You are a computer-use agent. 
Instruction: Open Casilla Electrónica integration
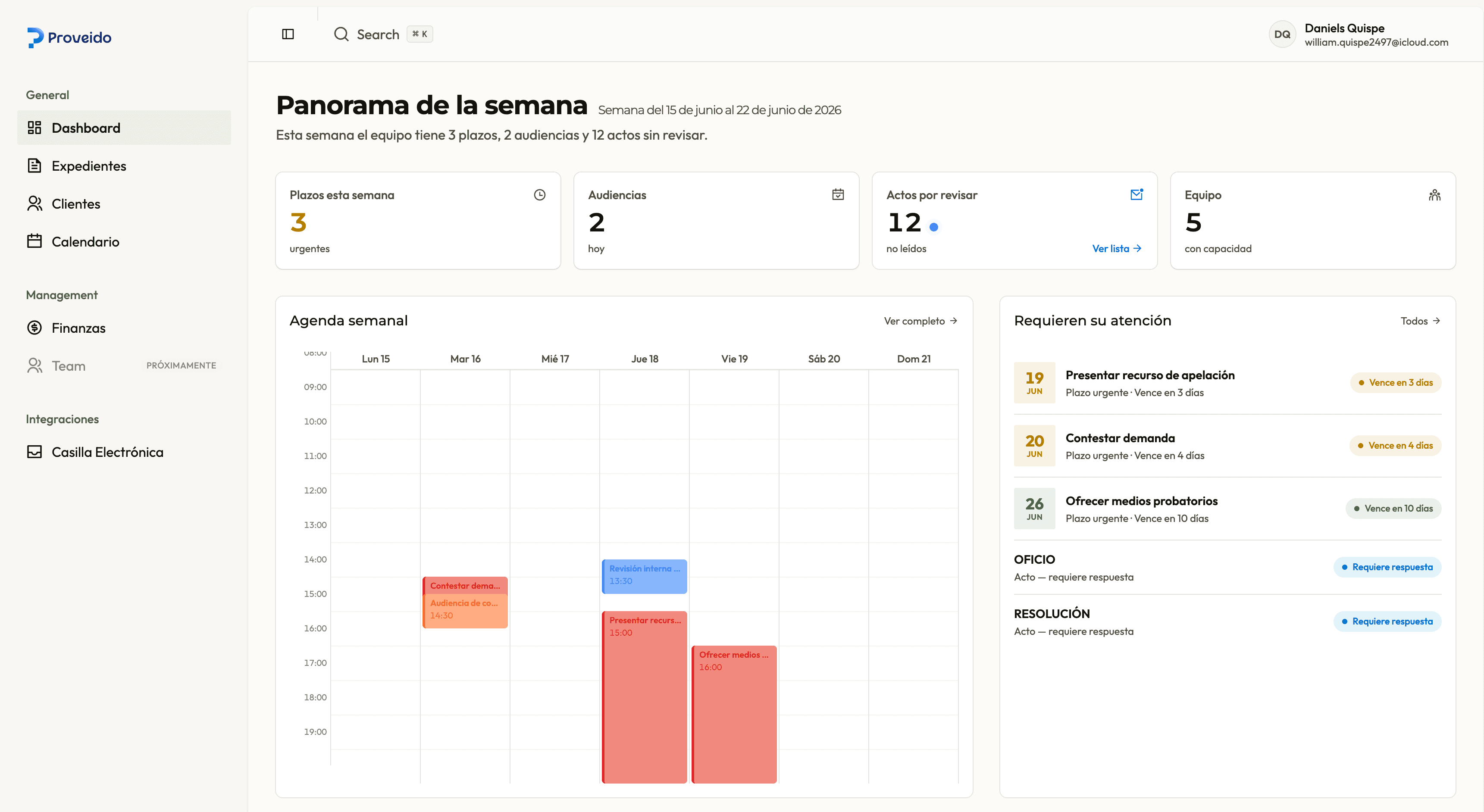(x=125, y=453)
